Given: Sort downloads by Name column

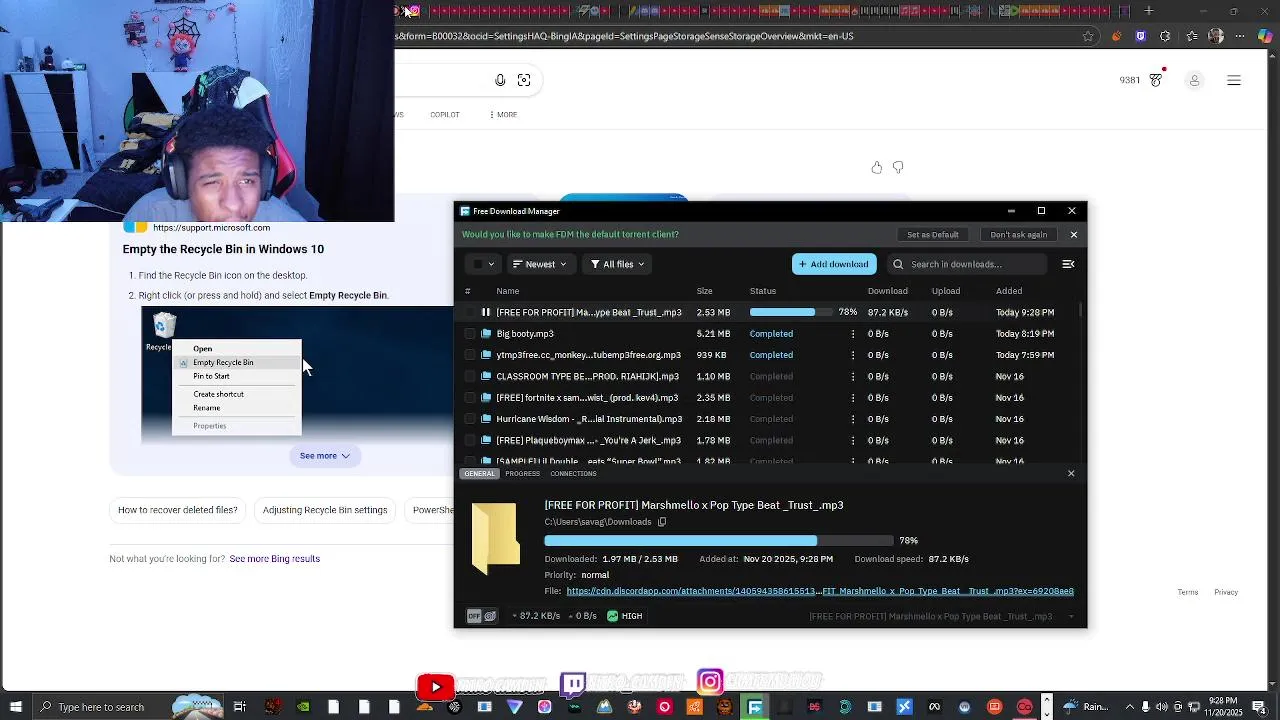Looking at the screenshot, I should [x=508, y=291].
